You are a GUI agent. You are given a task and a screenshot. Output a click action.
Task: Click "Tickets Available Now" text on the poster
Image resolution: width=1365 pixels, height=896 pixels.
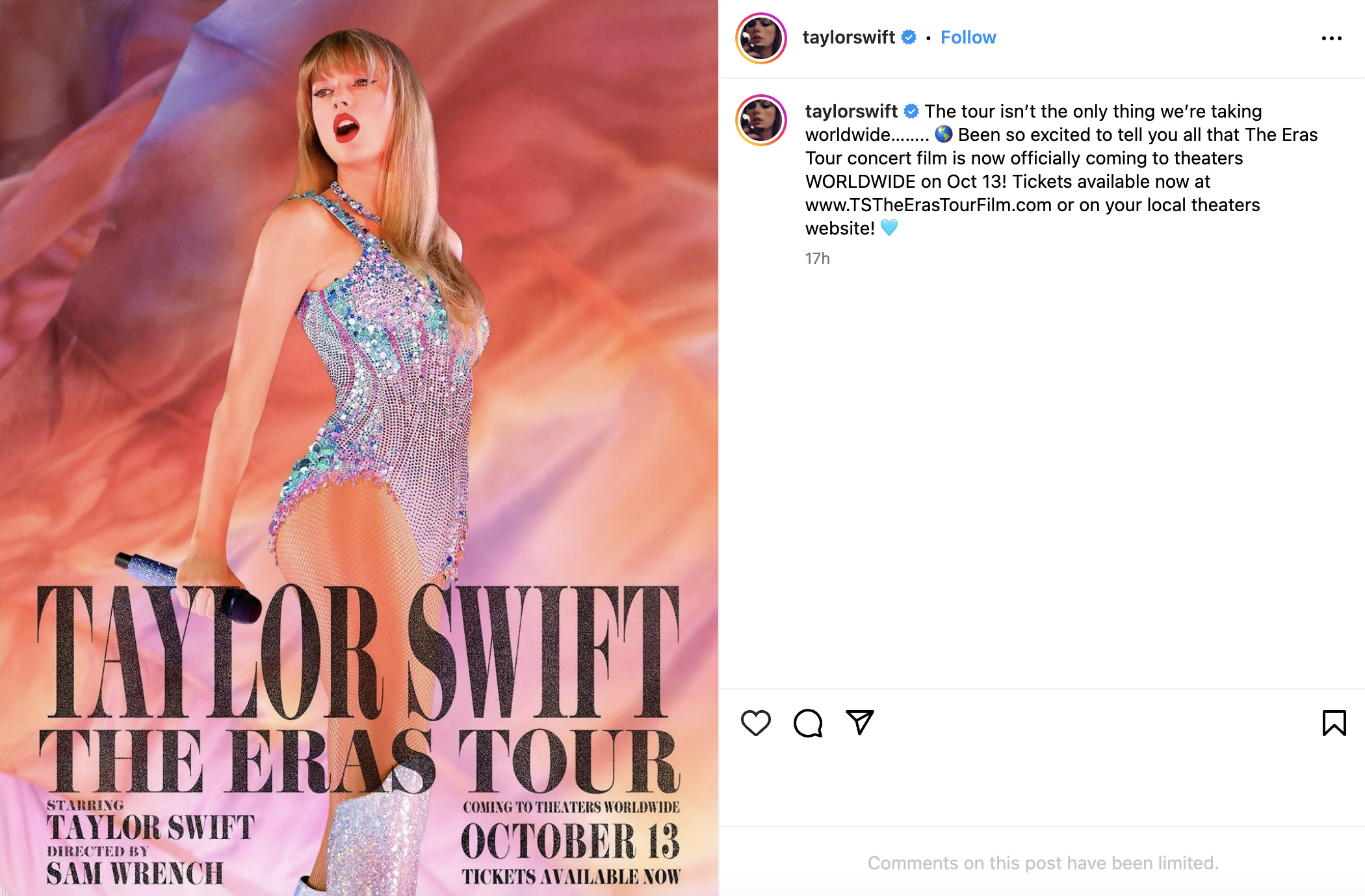pos(571,877)
